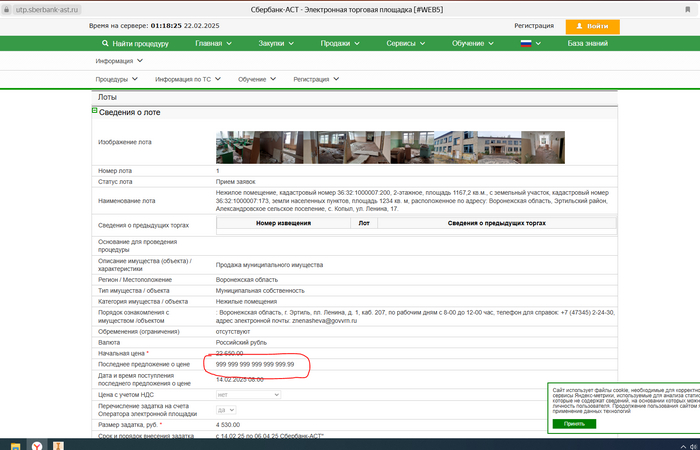Click the lot name description starting Нежилое помещение
This screenshot has width=700, height=450.
point(412,201)
